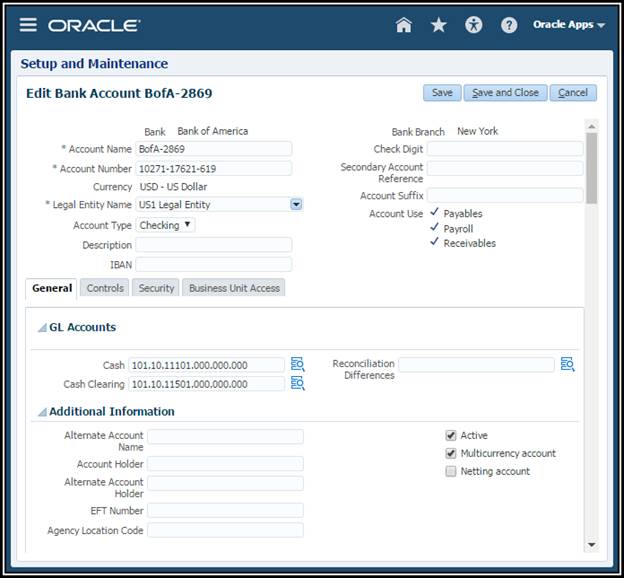Open the hamburger navigator menu
The image size is (624, 578).
[x=28, y=25]
